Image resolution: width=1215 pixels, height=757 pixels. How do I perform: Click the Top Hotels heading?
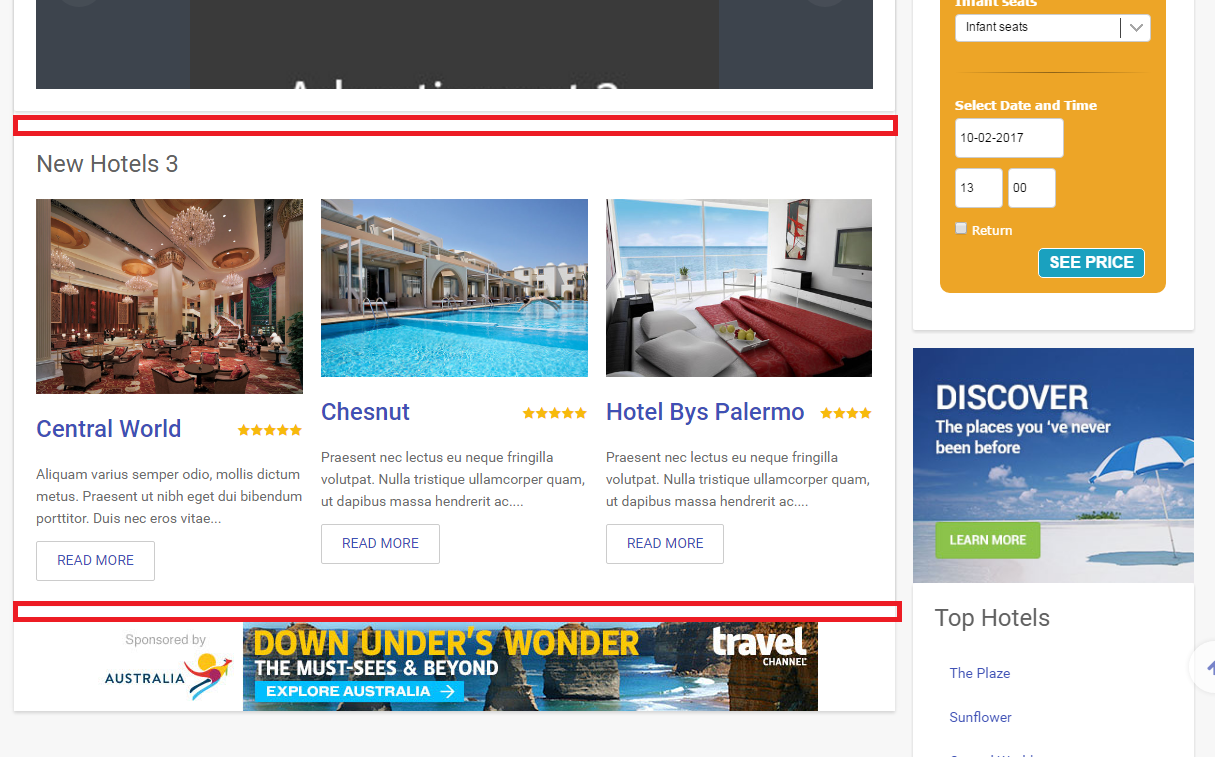point(992,618)
